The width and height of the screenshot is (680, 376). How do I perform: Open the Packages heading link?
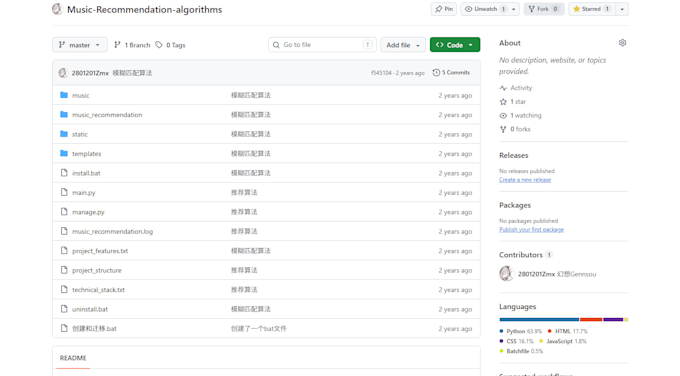coord(515,205)
